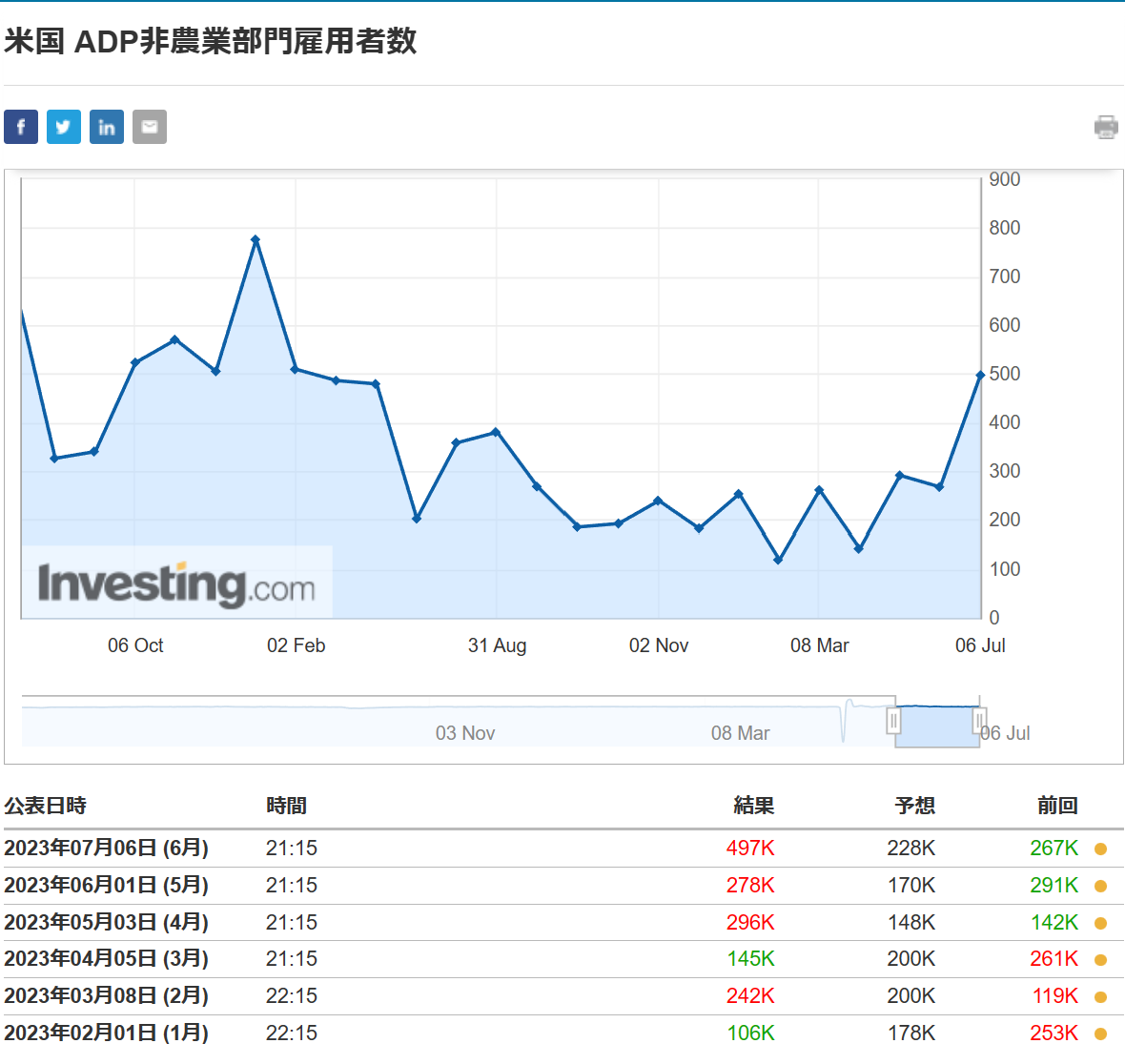
Task: Click volatility dot on 2023年06月01日 row
Action: click(1100, 886)
